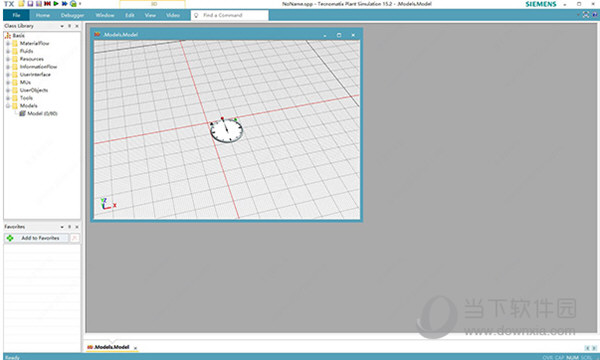600x360 pixels.
Task: Expand the Resources folder node
Action: [8, 59]
